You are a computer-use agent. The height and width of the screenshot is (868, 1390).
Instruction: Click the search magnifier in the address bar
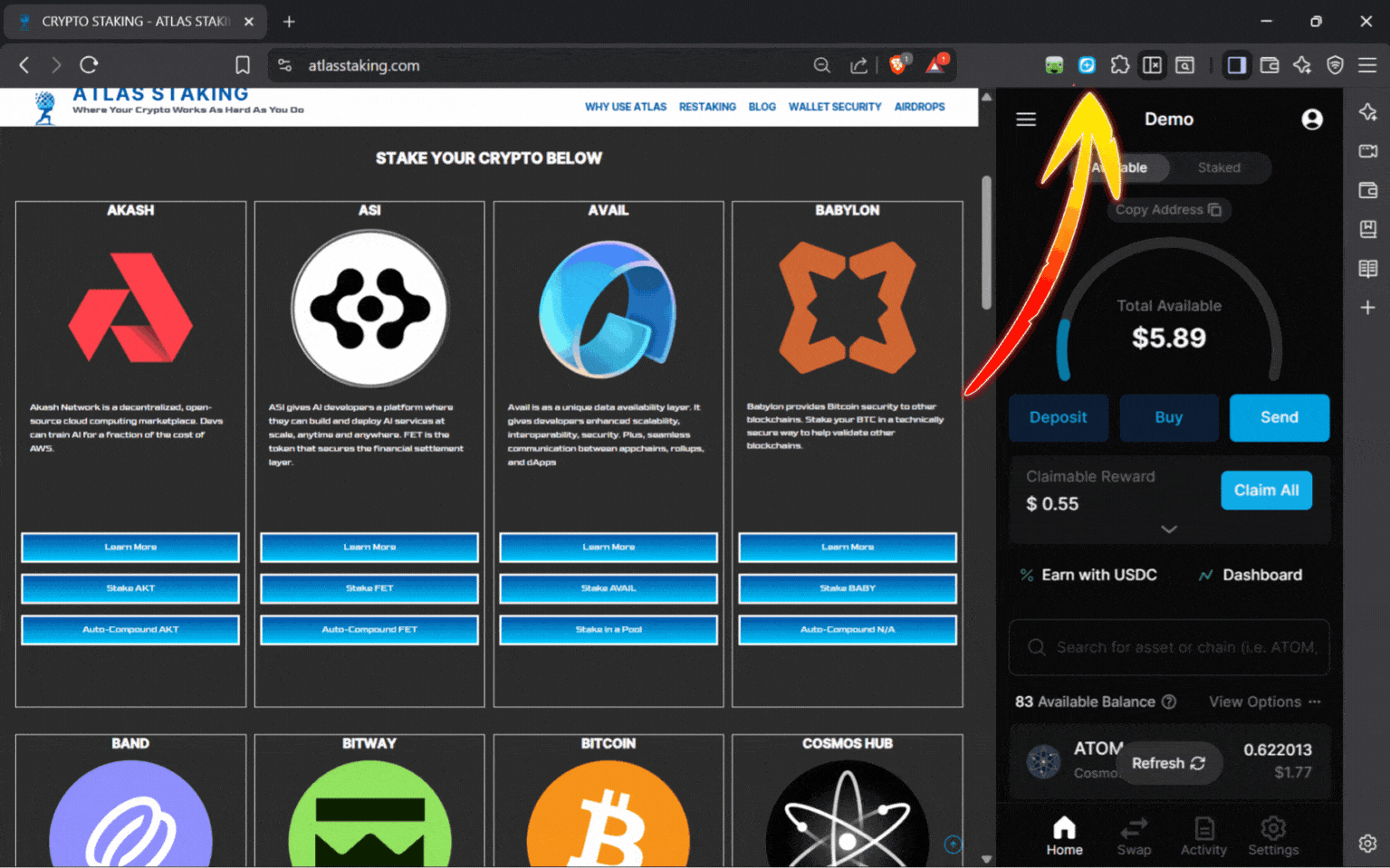821,64
